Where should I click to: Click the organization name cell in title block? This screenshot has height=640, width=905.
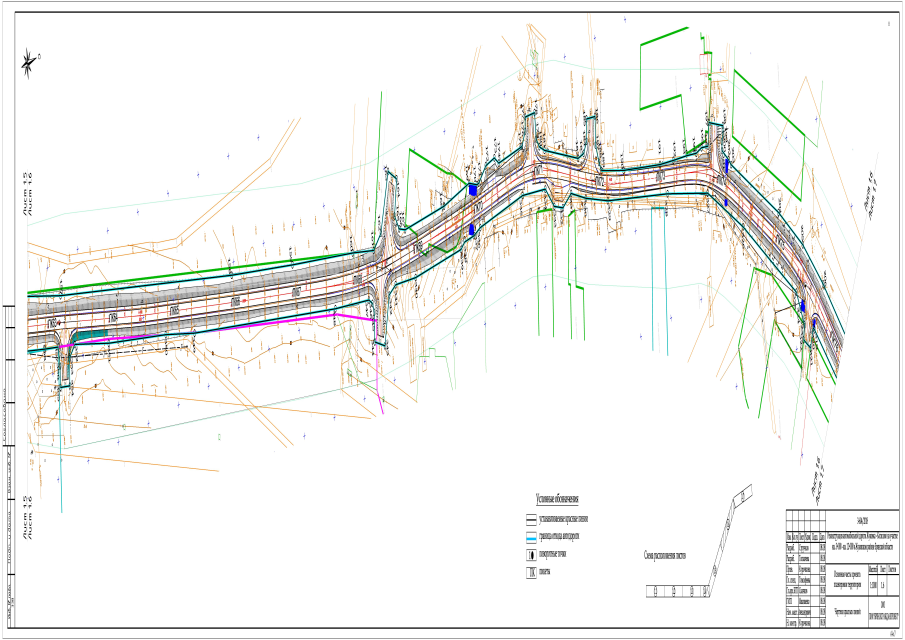coord(883,610)
